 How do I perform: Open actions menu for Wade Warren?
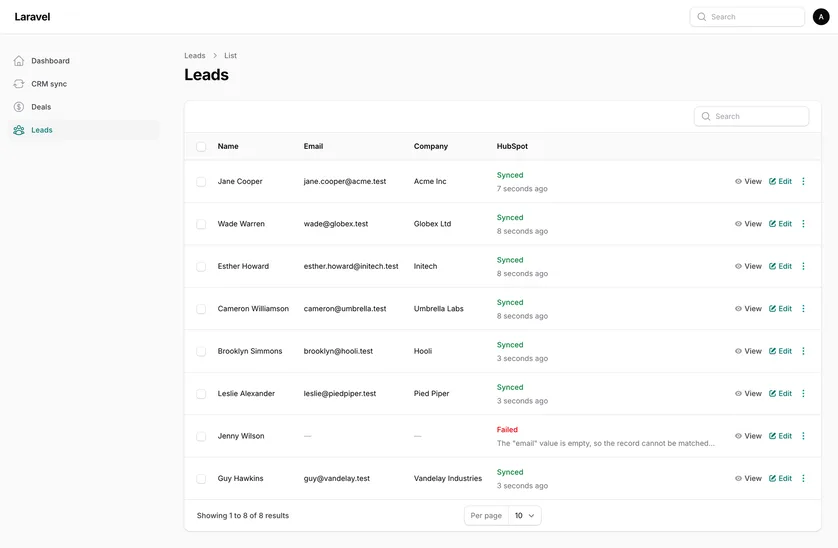click(x=803, y=223)
